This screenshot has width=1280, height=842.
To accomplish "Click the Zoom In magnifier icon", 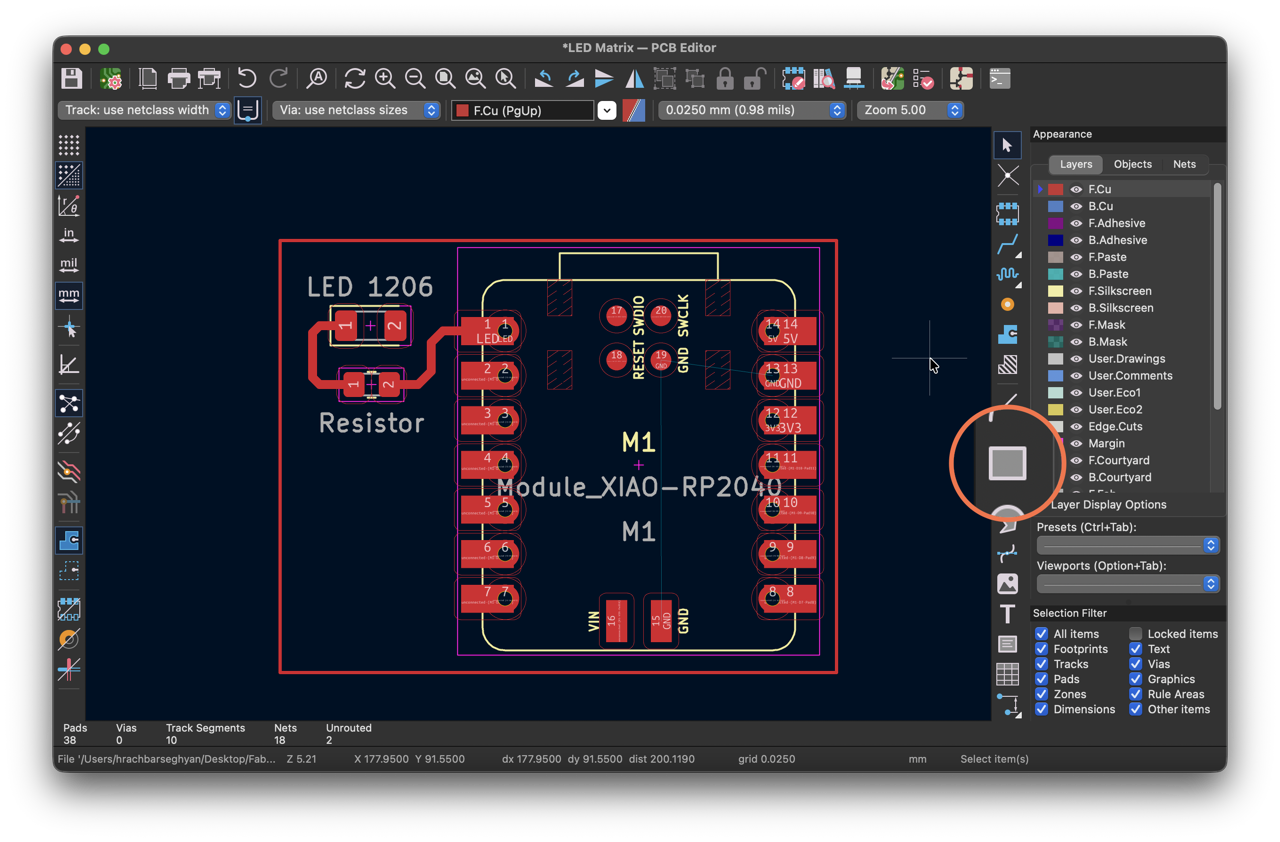I will pyautogui.click(x=385, y=78).
